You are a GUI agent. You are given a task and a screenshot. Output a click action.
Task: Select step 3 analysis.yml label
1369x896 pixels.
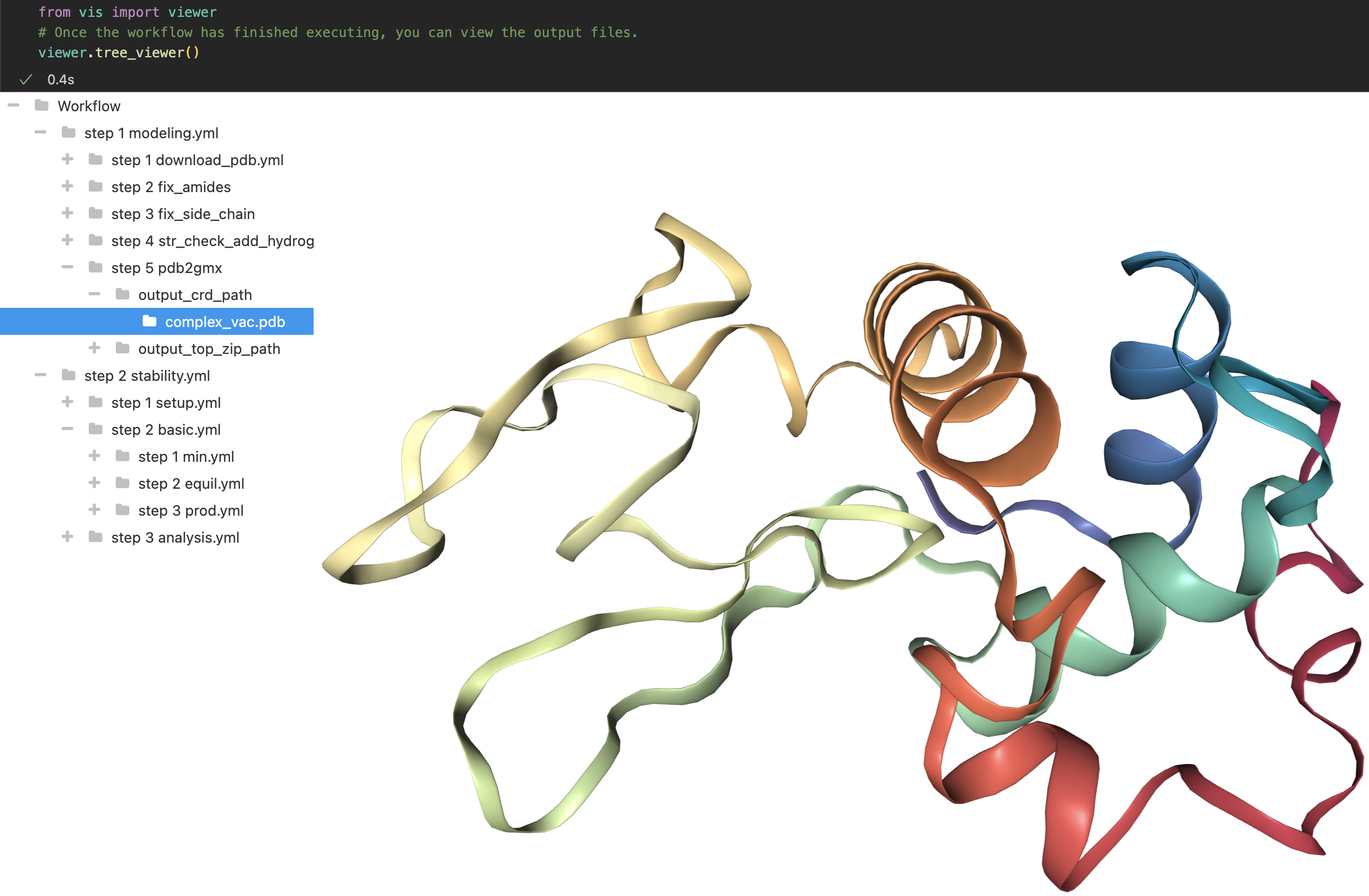pyautogui.click(x=175, y=538)
